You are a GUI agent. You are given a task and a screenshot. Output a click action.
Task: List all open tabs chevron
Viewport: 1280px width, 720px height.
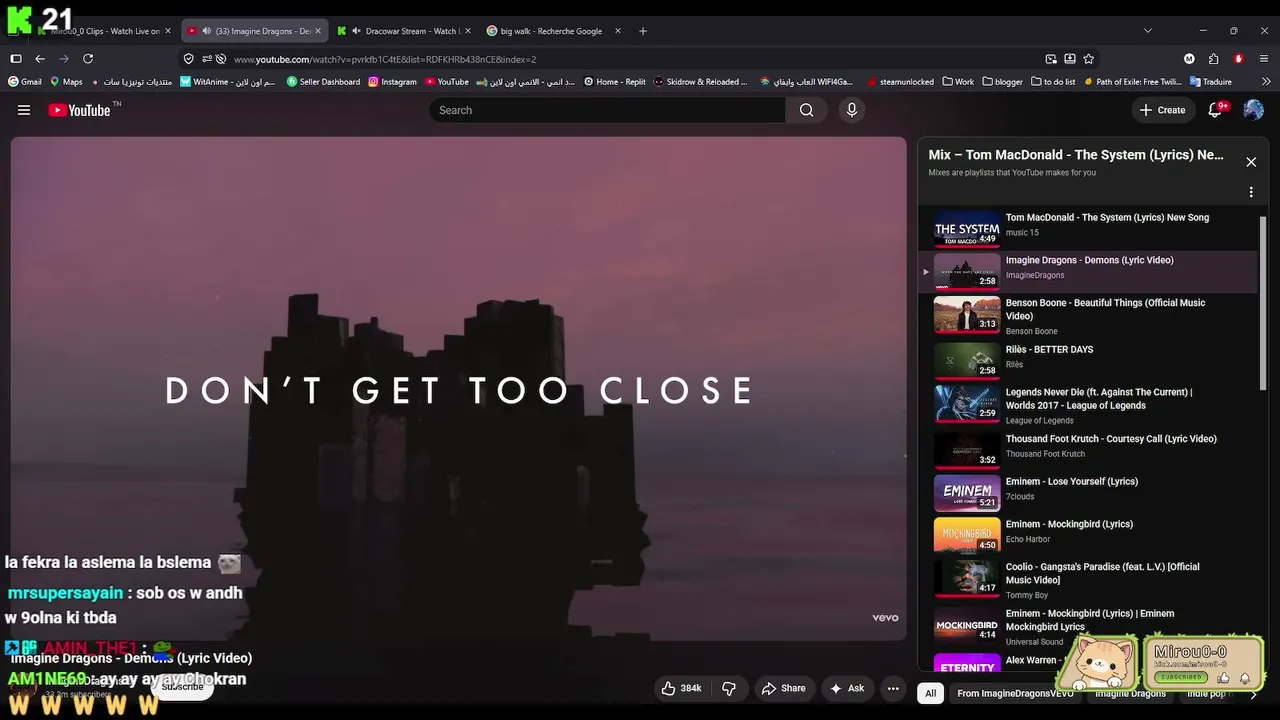click(1147, 31)
